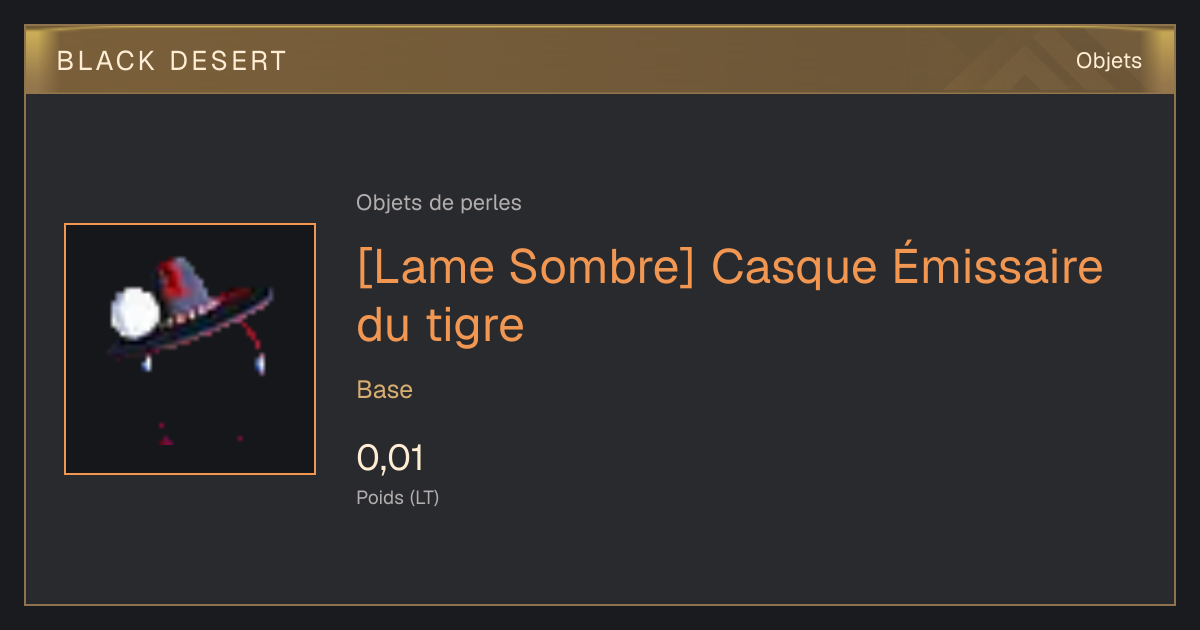Click the small red triangle mark below the hat
The height and width of the screenshot is (630, 1200).
click(x=166, y=439)
